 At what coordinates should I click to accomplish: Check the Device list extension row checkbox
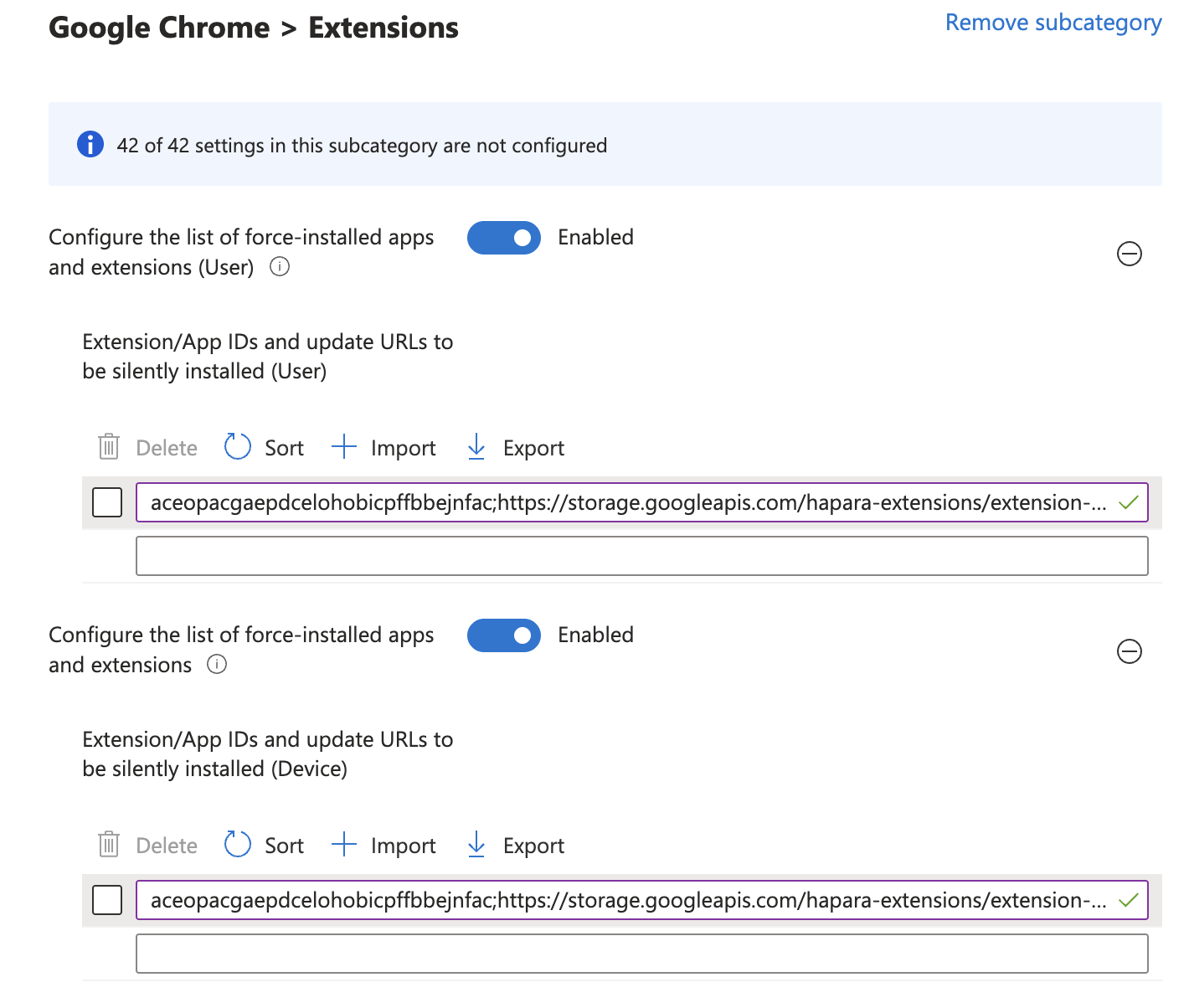[x=107, y=900]
